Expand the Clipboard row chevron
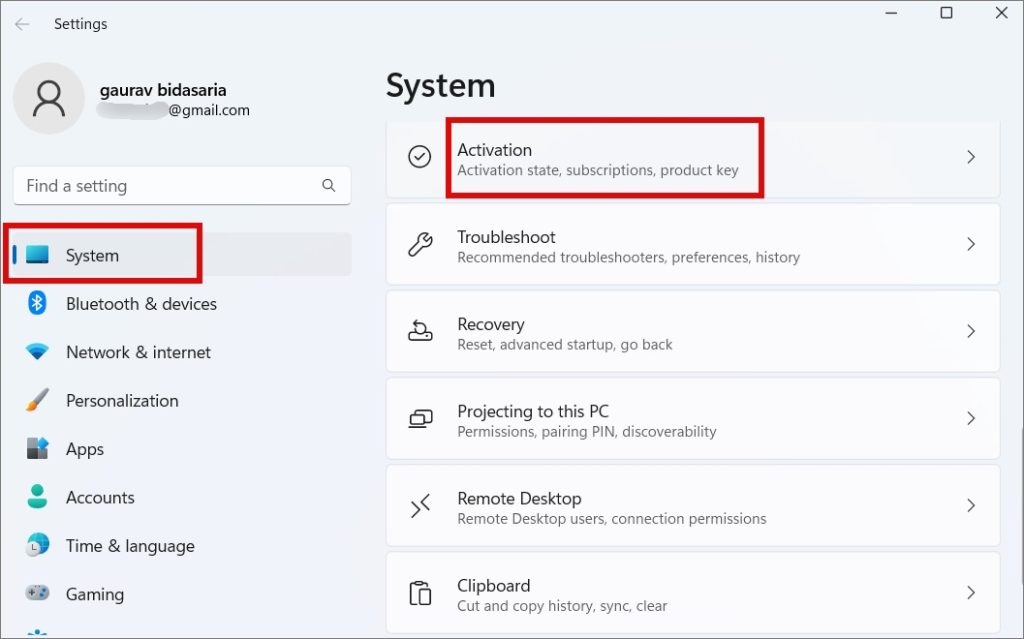Screen dimensions: 1024x639 pos(971,593)
